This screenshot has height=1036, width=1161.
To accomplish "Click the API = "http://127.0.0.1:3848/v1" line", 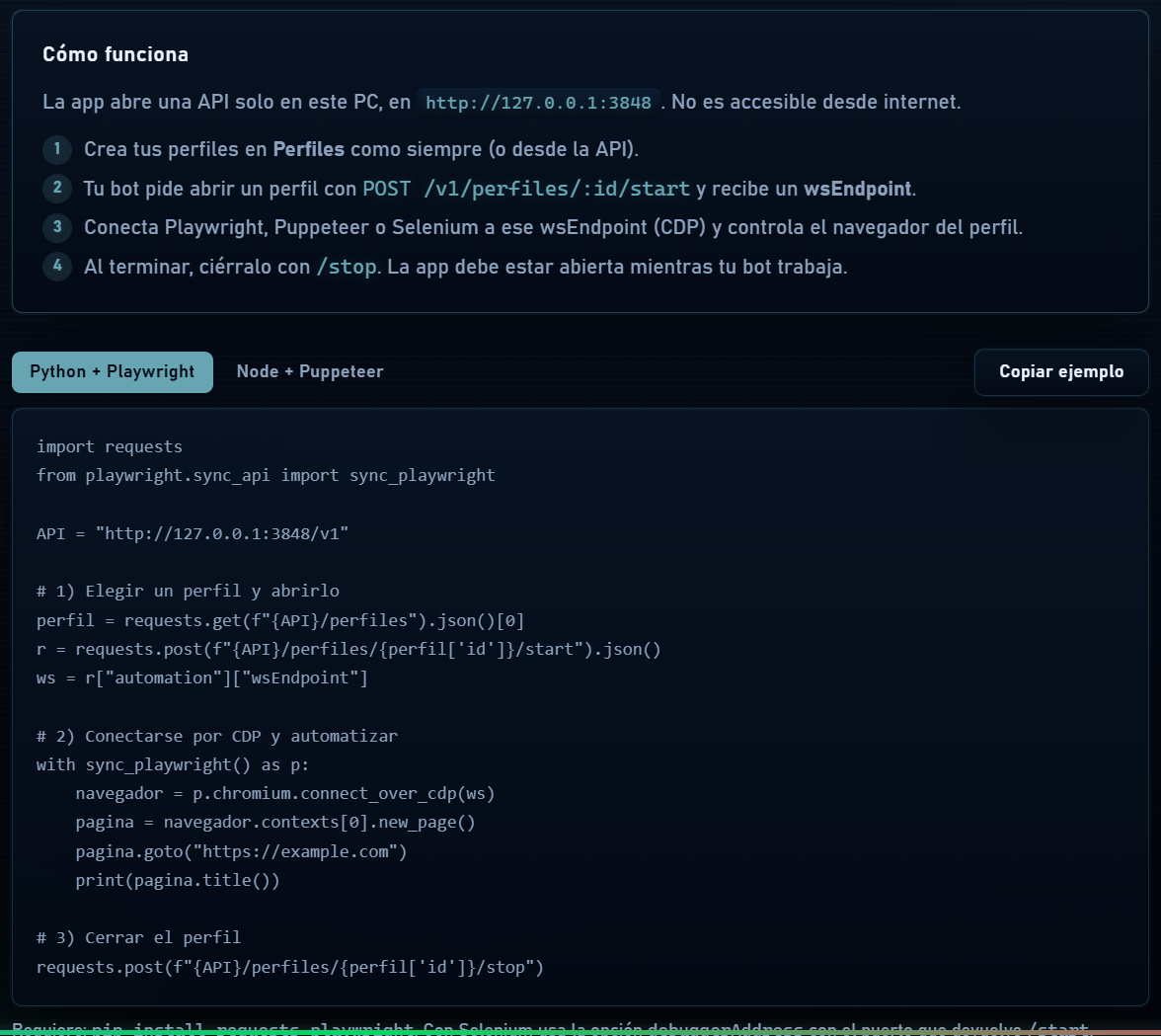I will [x=193, y=533].
